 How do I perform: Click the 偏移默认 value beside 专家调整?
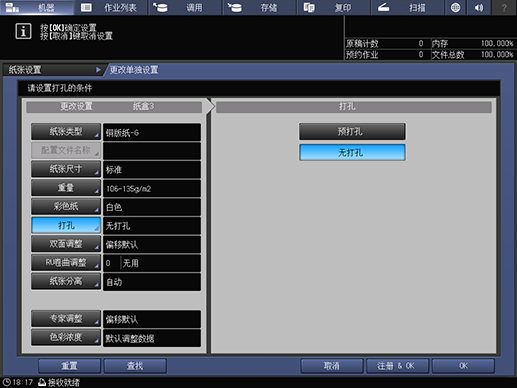pyautogui.click(x=152, y=319)
